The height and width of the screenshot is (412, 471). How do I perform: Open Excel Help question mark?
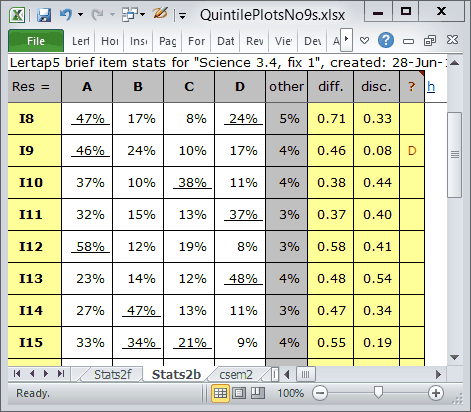tap(386, 40)
